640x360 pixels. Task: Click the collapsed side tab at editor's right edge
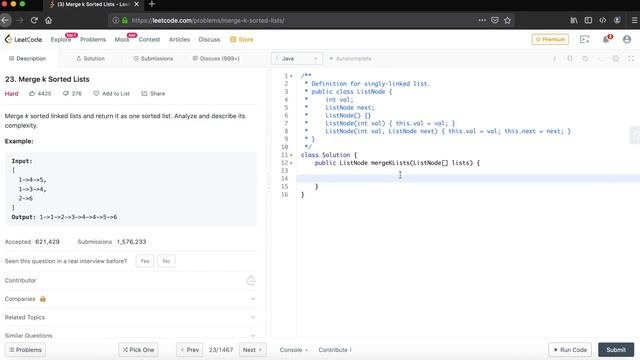click(635, 136)
